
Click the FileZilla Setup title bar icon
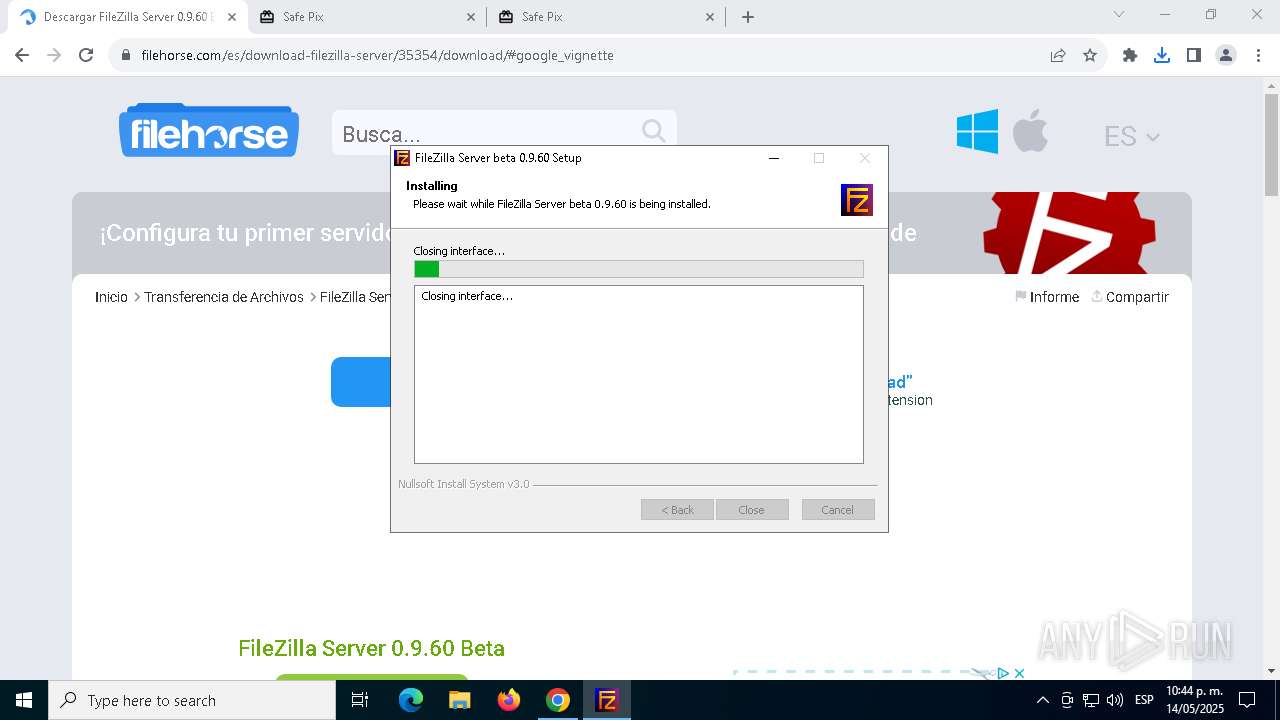402,157
